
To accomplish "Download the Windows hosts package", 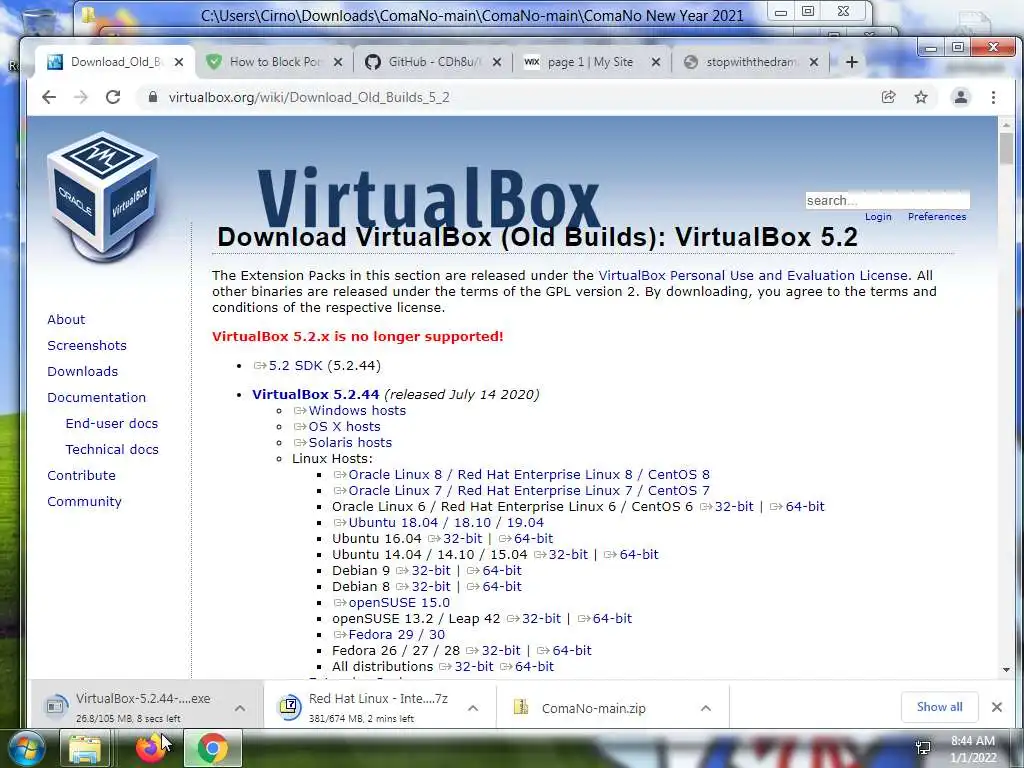I will (349, 411).
